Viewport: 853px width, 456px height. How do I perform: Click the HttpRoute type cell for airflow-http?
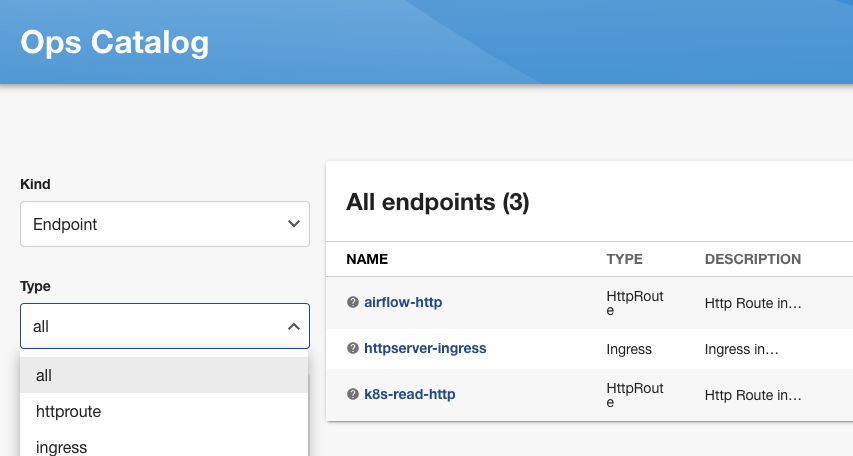635,303
